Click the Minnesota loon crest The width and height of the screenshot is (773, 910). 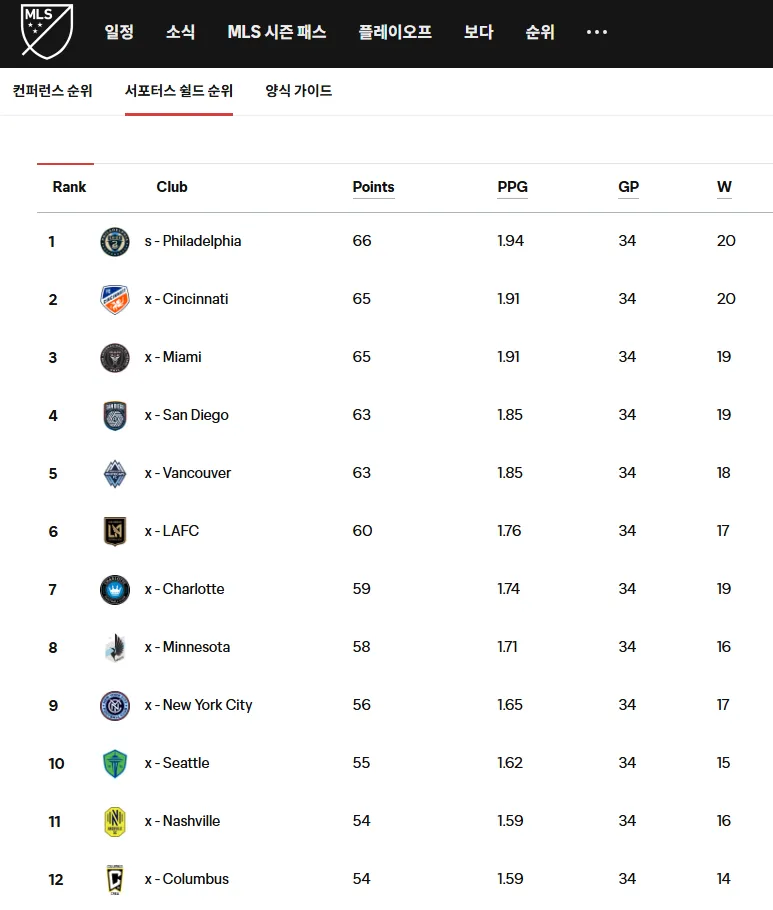(115, 647)
